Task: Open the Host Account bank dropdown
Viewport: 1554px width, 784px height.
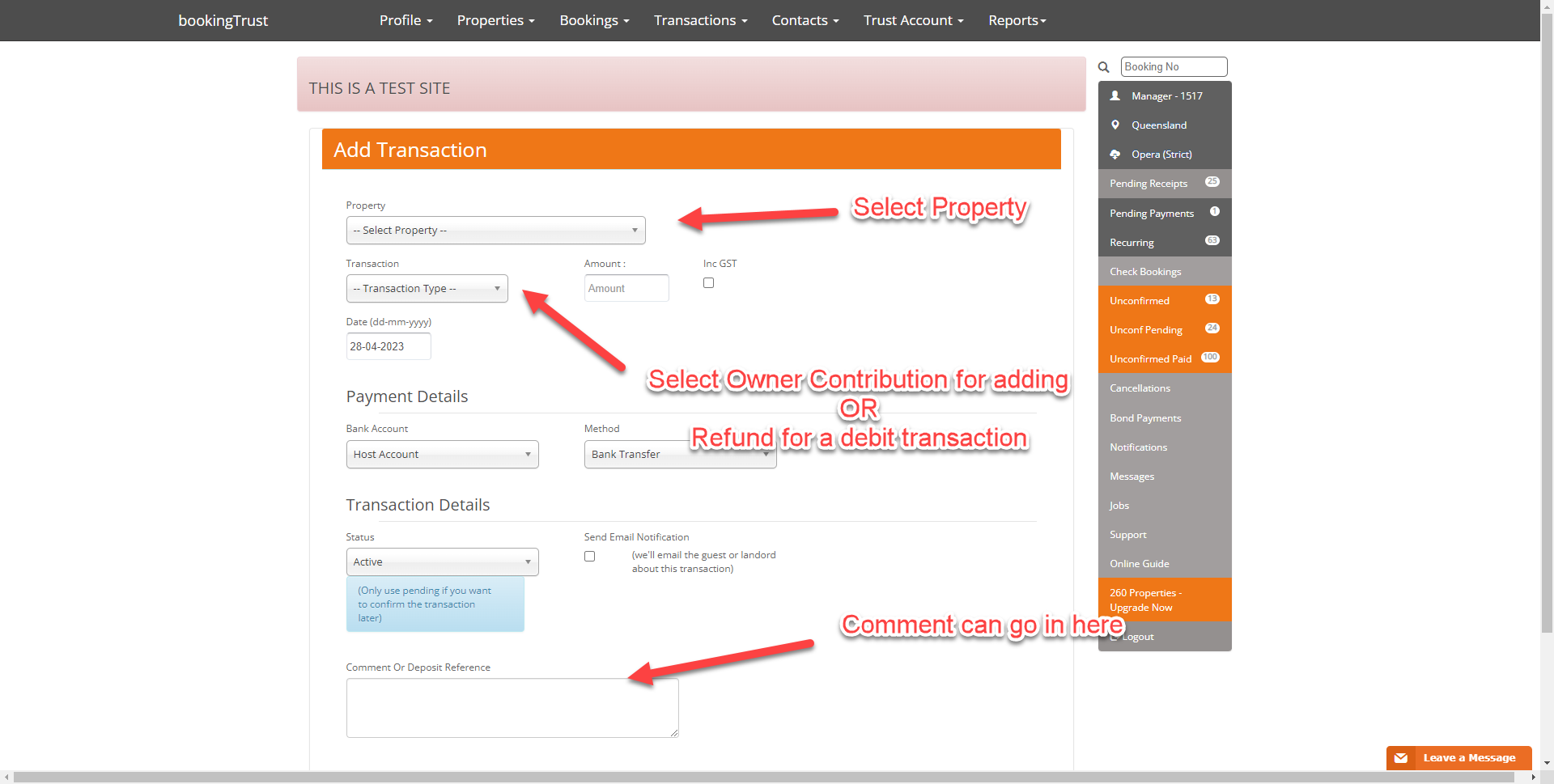Action: click(x=442, y=455)
